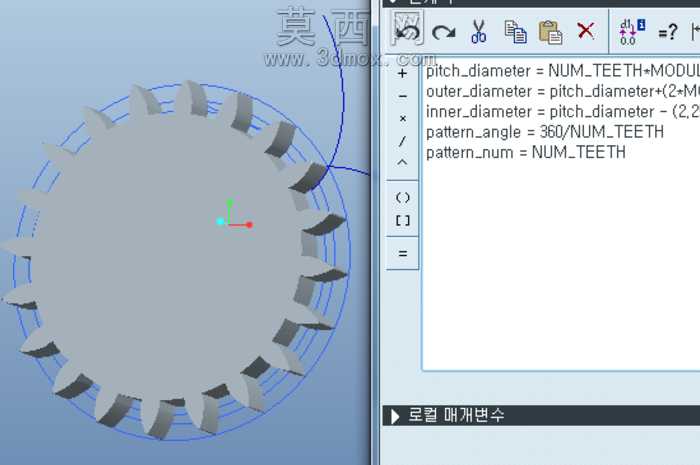Click the evaluate expression '=?' icon

(x=668, y=32)
